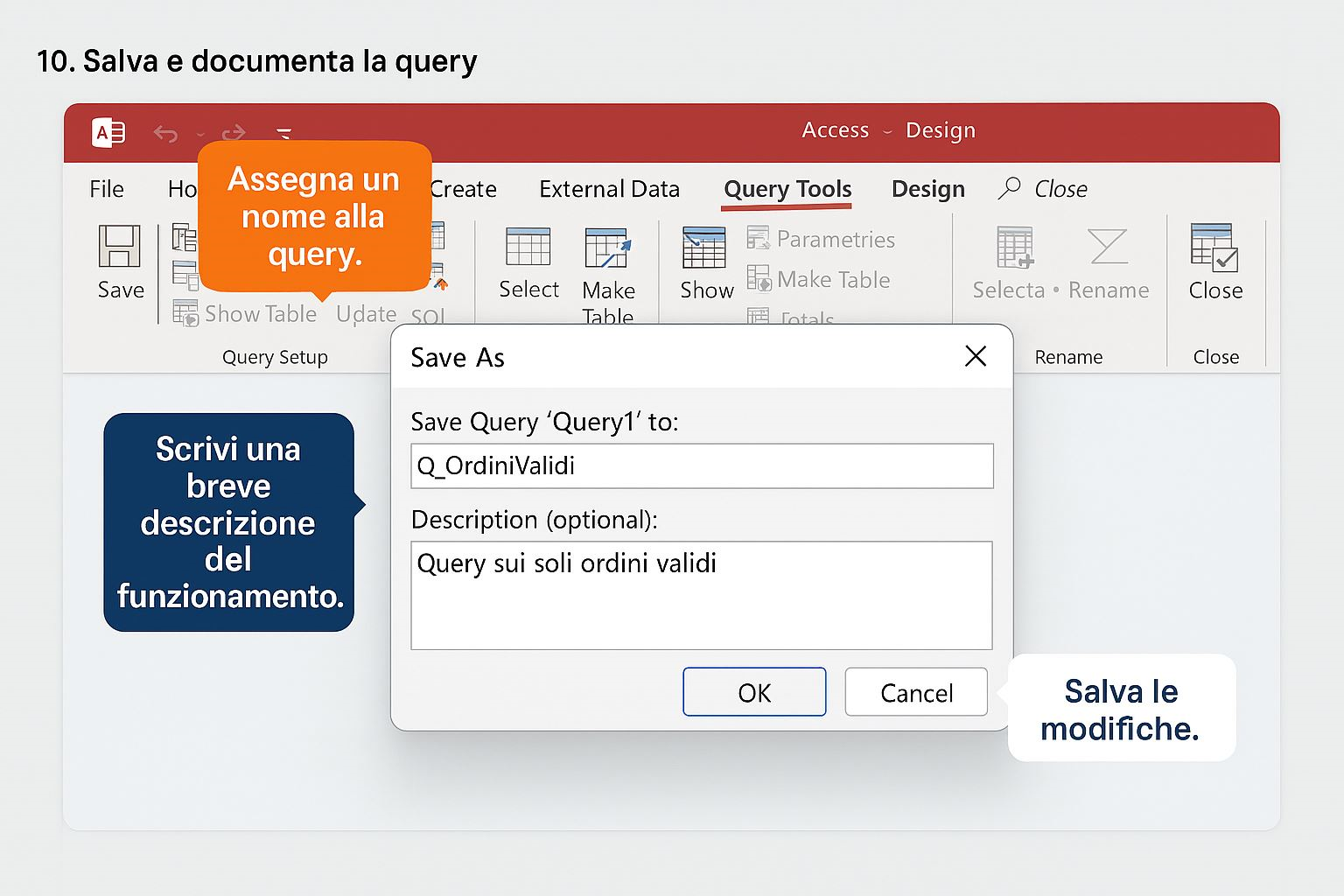Click small Make Table ribbon entry
The height and width of the screenshot is (896, 1344).
coord(819,279)
